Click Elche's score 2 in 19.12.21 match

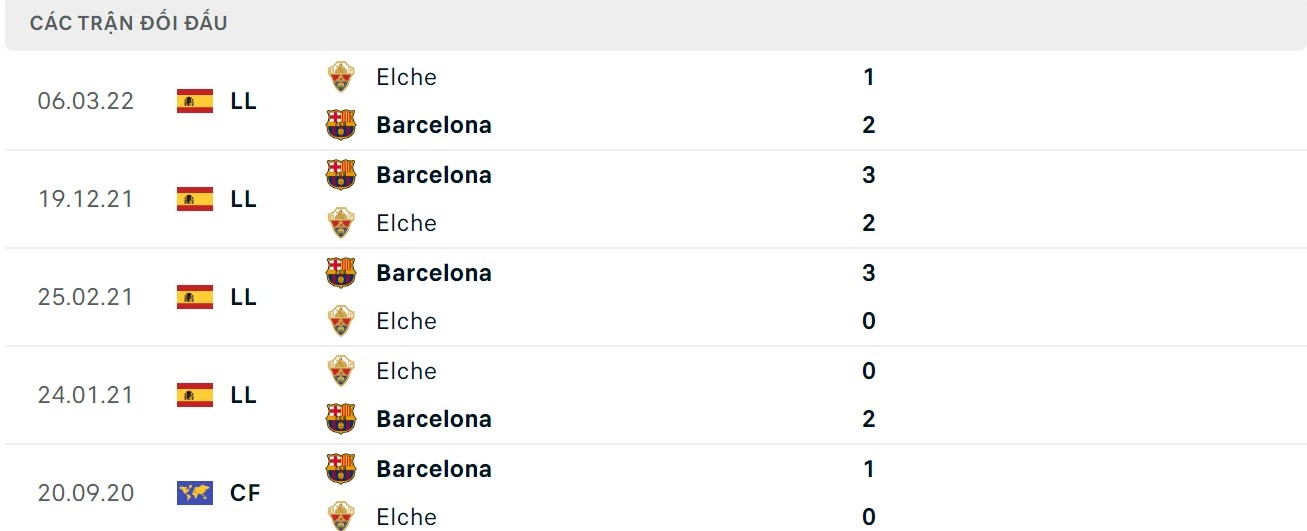868,223
